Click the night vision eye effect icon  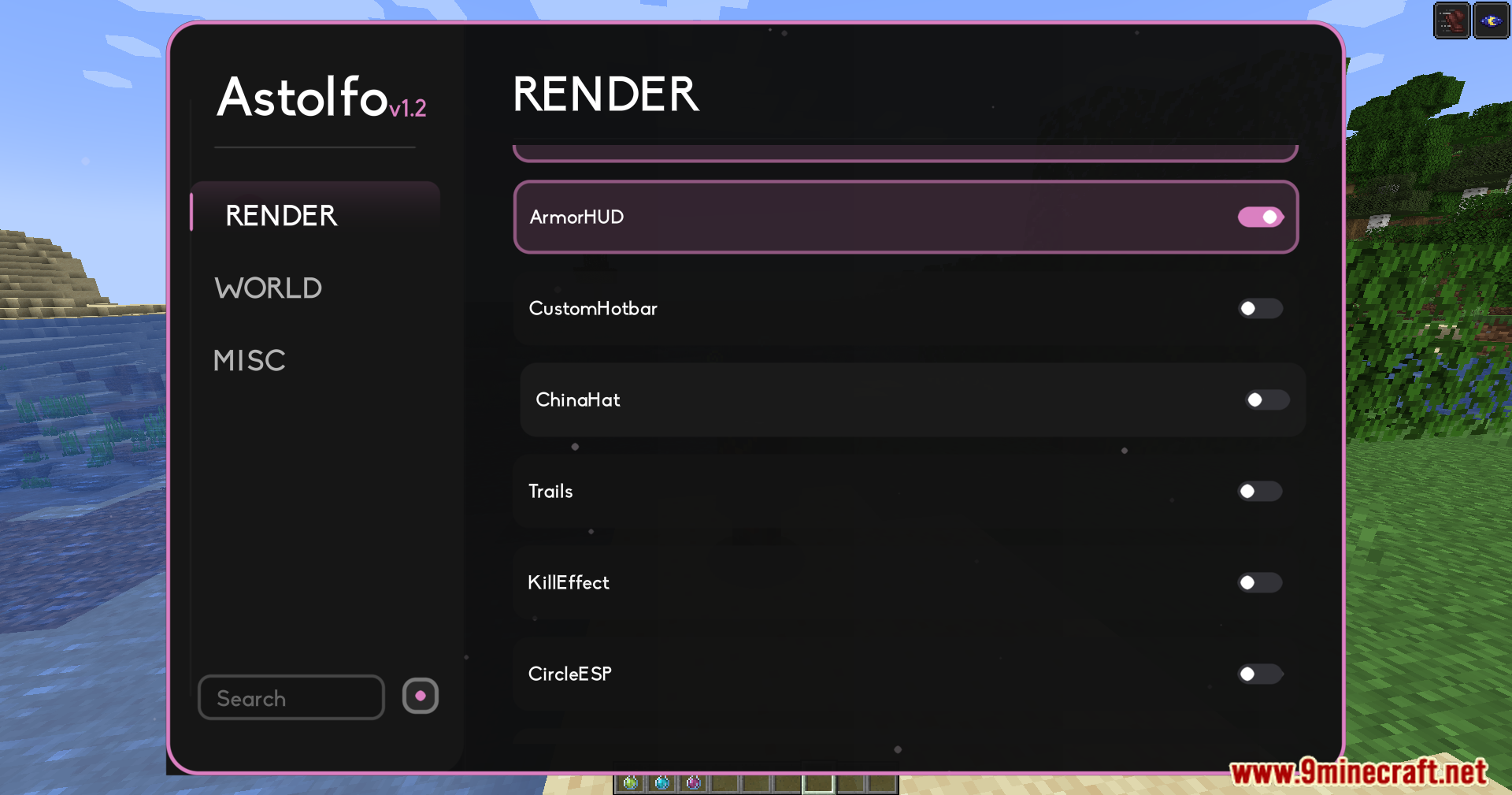click(1491, 21)
